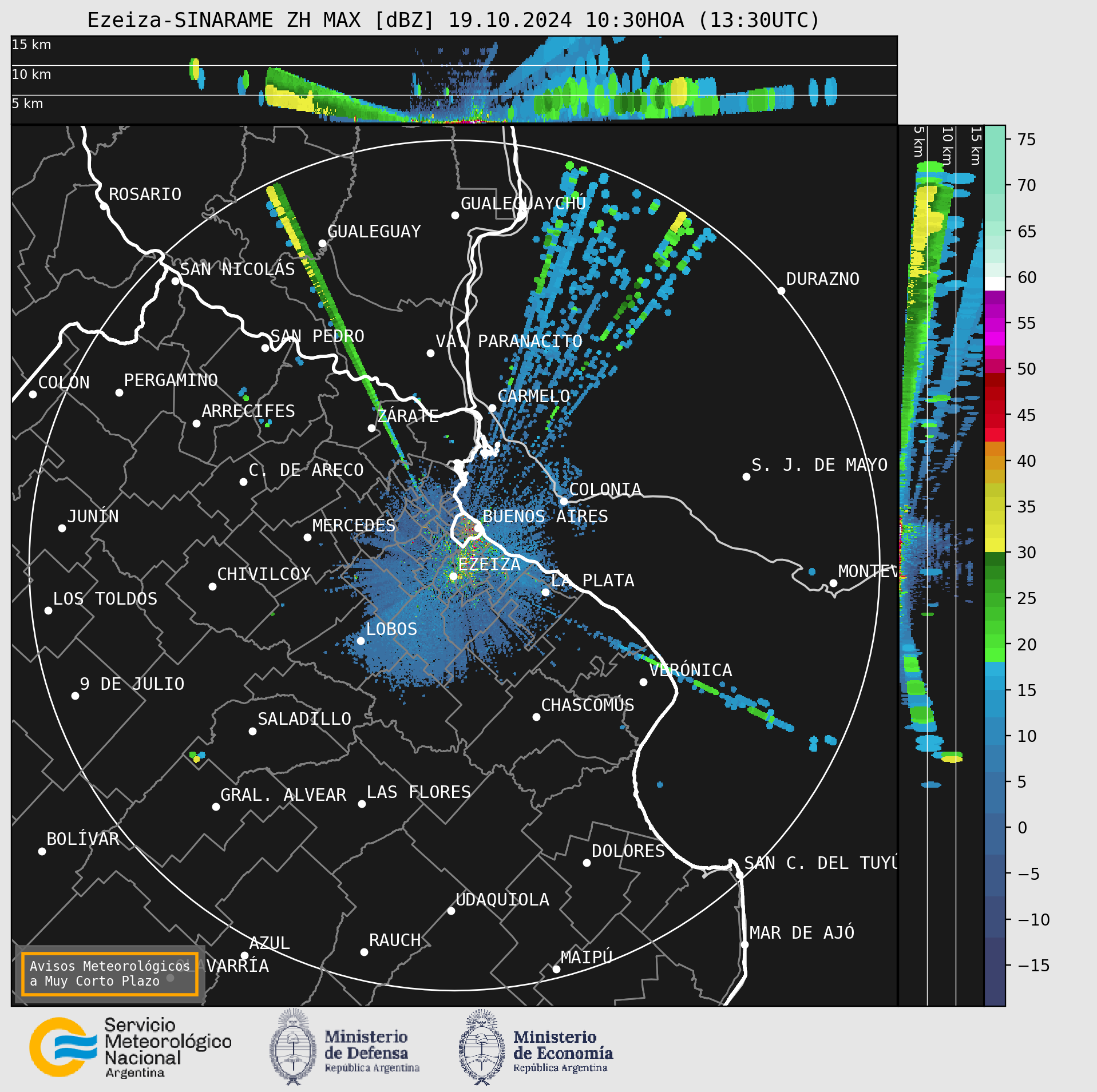1097x1092 pixels.
Task: Click the SALADILLO city label
Action: (304, 719)
